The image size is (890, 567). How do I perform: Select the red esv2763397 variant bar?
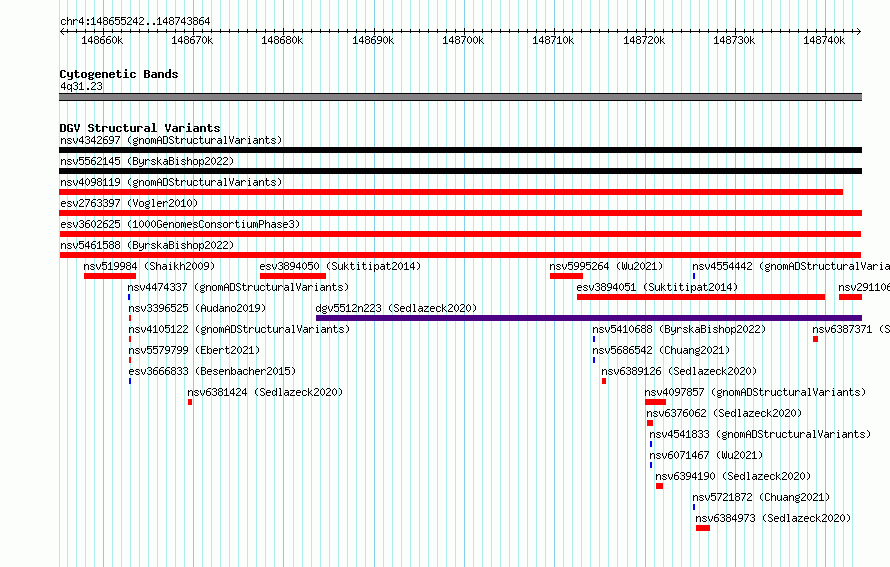click(x=460, y=213)
